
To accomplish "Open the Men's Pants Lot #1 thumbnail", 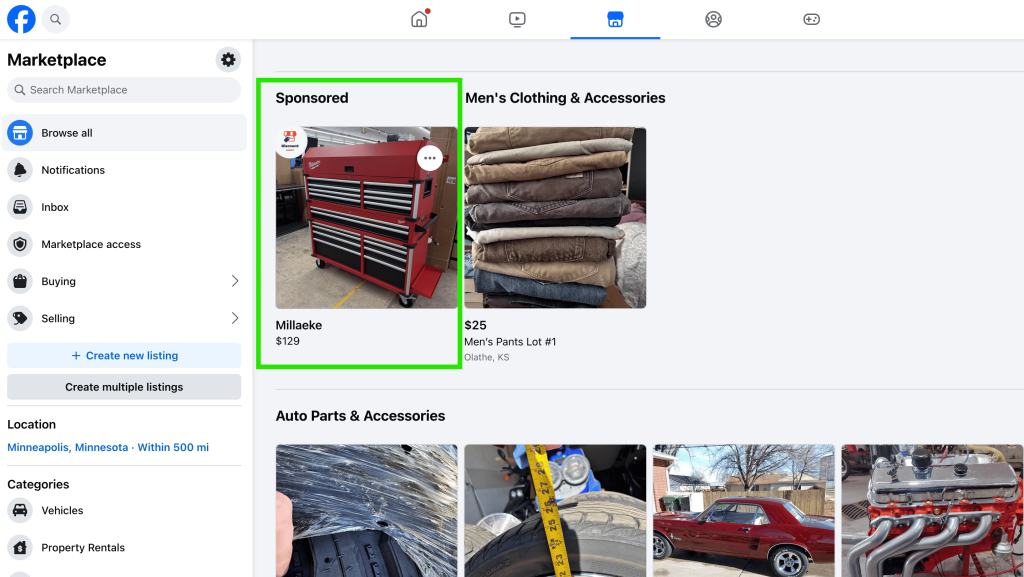I will 555,217.
